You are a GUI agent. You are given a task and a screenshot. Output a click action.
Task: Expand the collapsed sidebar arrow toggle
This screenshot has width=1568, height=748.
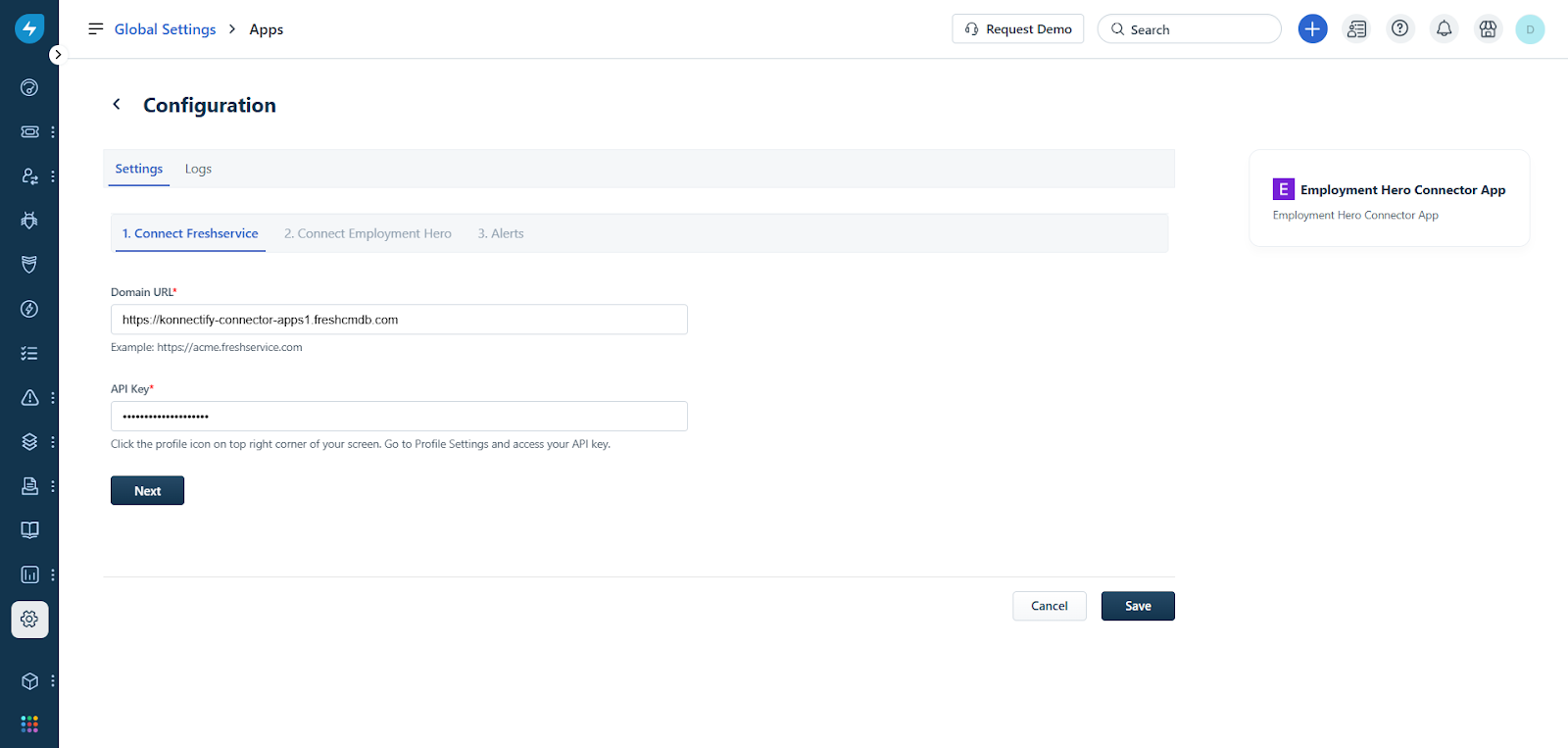pos(58,55)
